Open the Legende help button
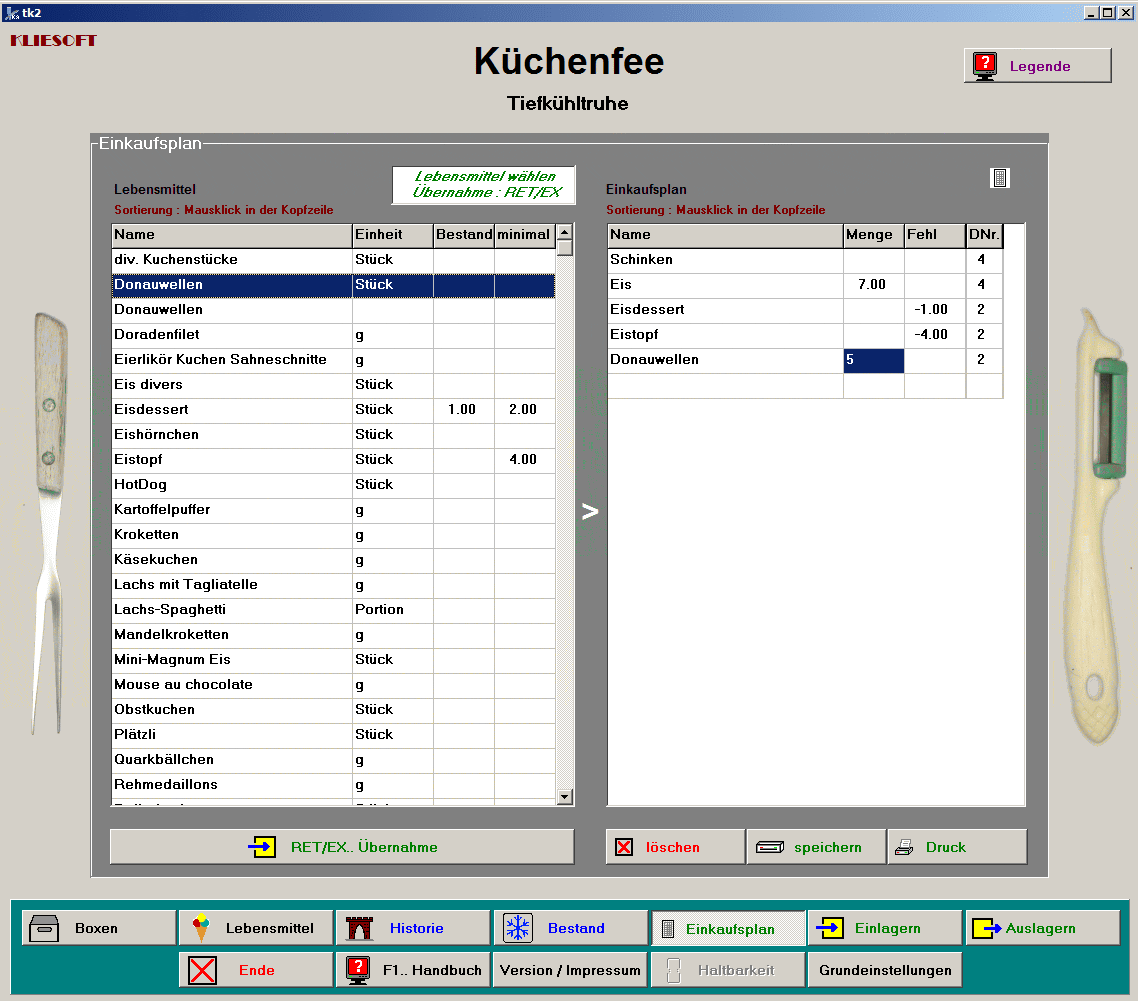Image resolution: width=1138 pixels, height=1001 pixels. [1037, 66]
